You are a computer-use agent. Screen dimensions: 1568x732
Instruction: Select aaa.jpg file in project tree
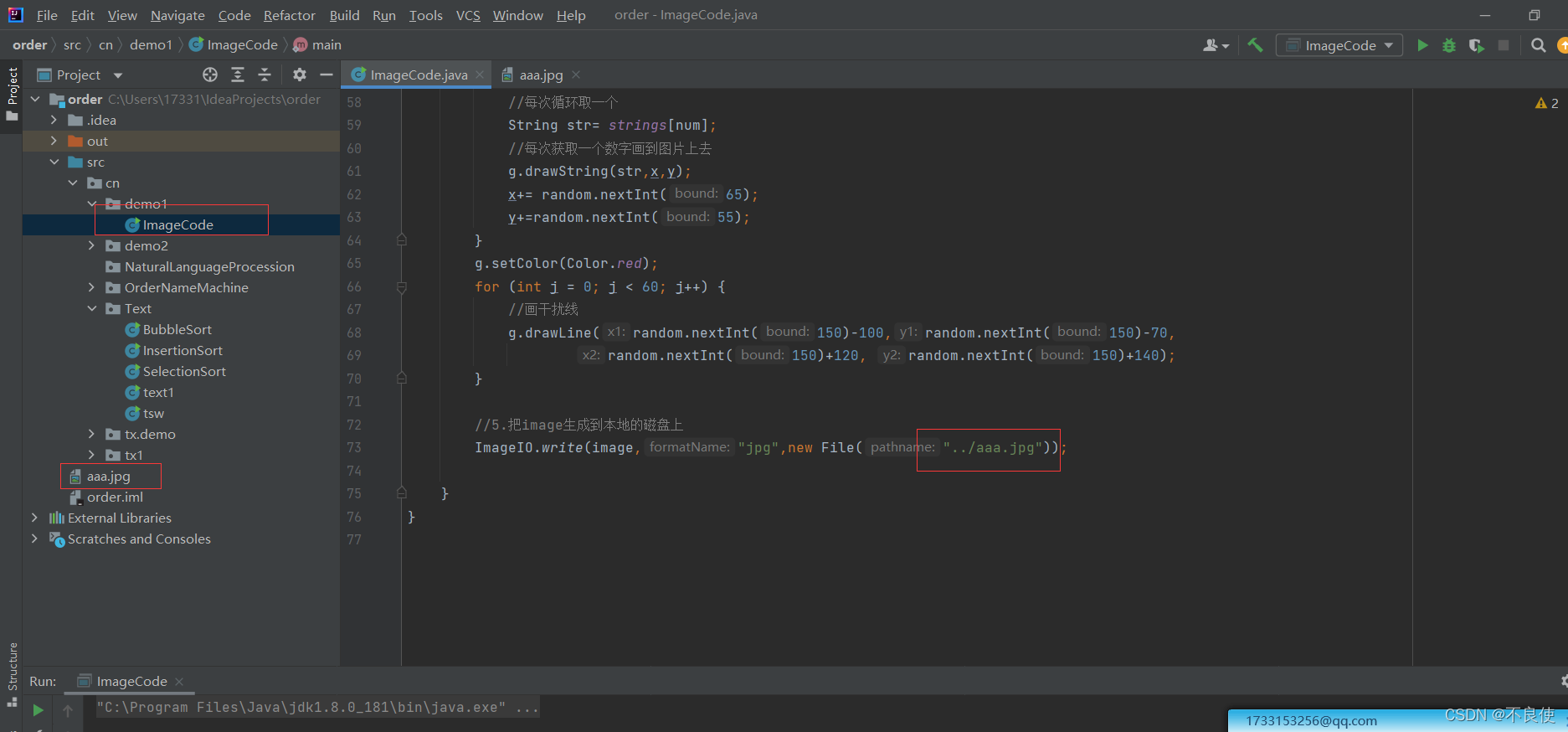point(109,476)
